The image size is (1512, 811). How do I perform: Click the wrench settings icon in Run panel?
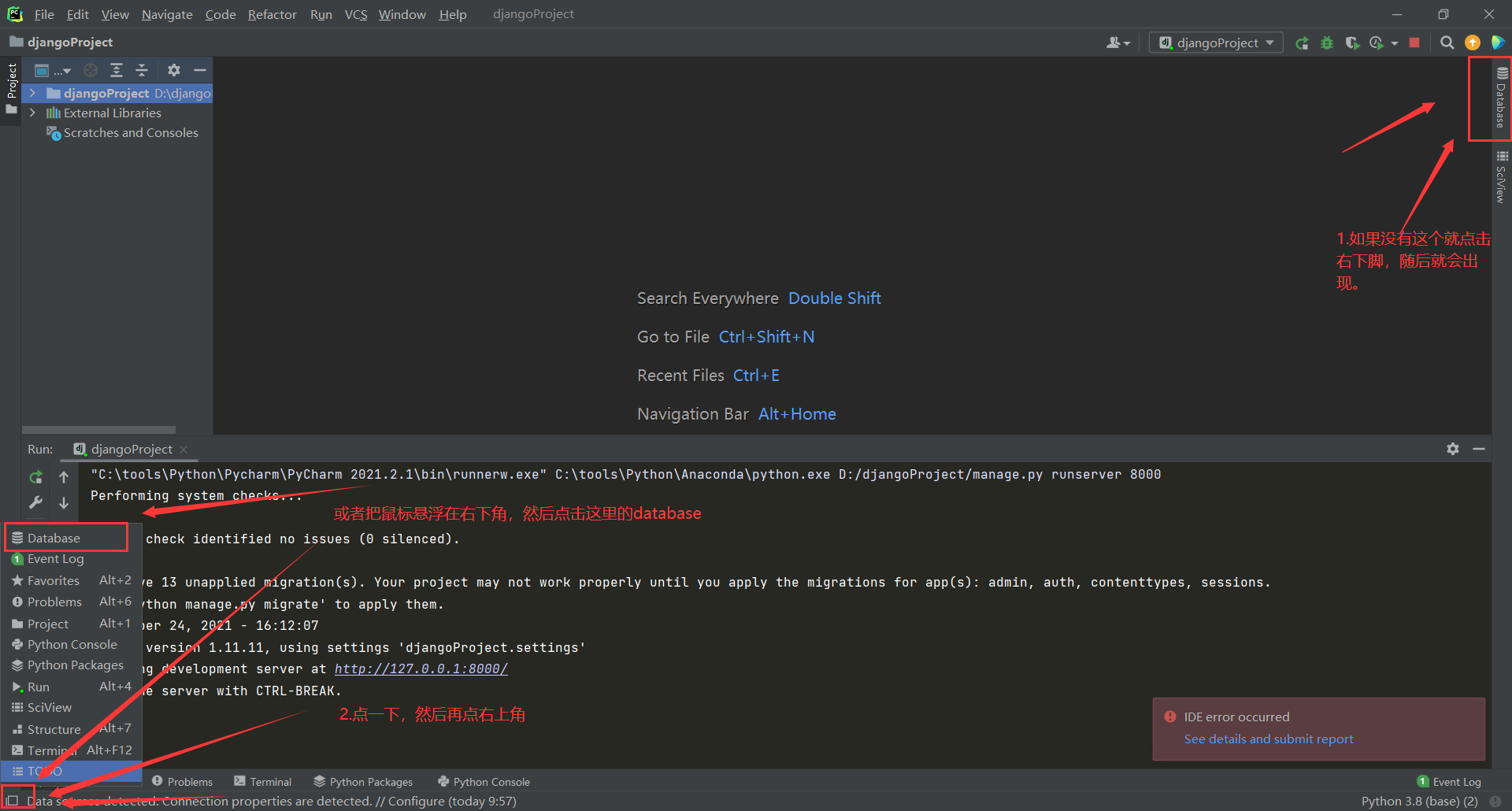point(35,502)
